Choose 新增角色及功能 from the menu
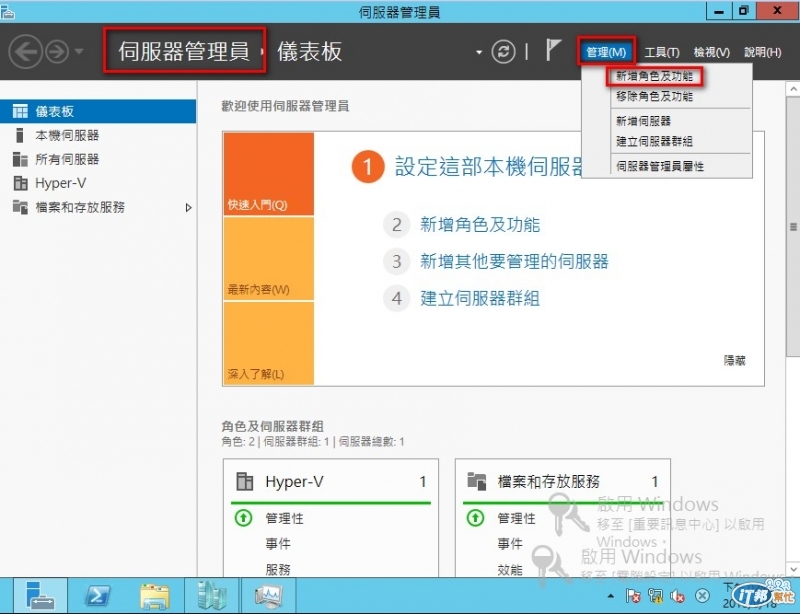 (655, 77)
